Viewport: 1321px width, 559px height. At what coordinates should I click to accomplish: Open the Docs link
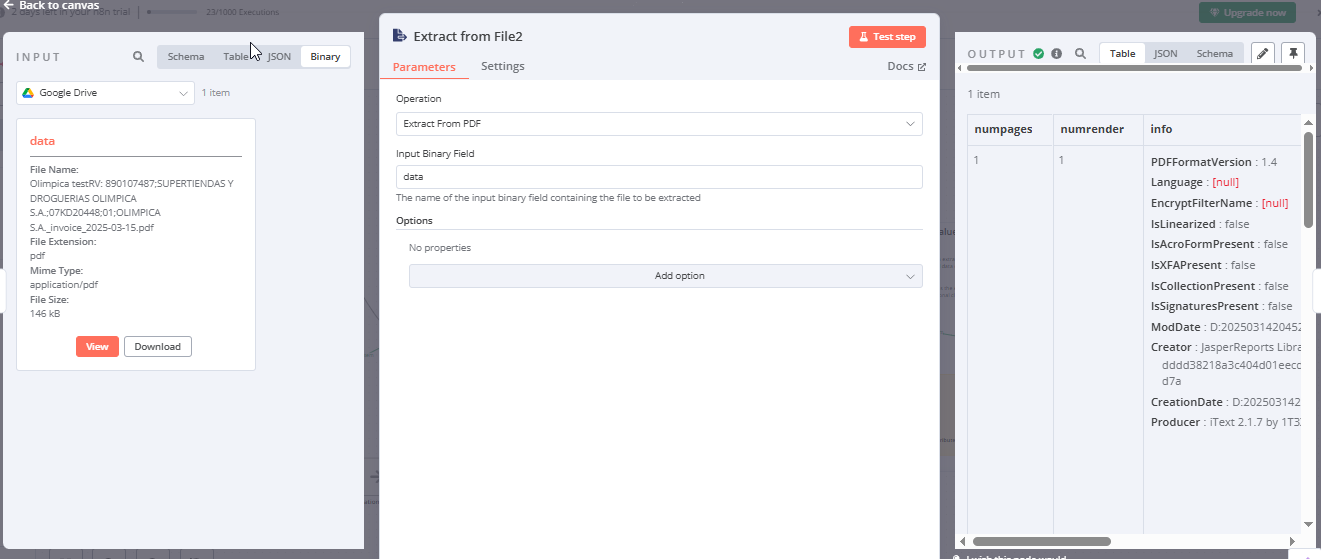coord(906,67)
